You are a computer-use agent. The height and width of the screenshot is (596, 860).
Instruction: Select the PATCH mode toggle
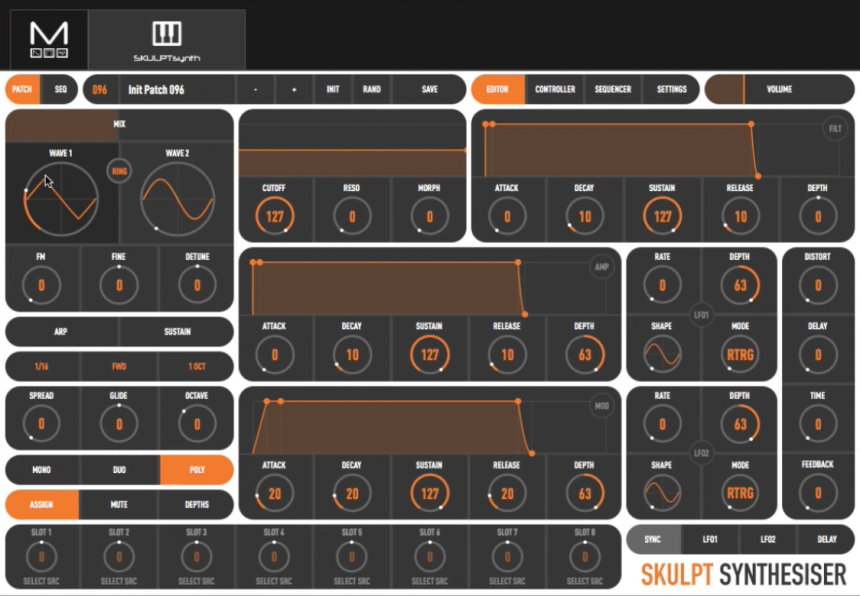(x=22, y=89)
